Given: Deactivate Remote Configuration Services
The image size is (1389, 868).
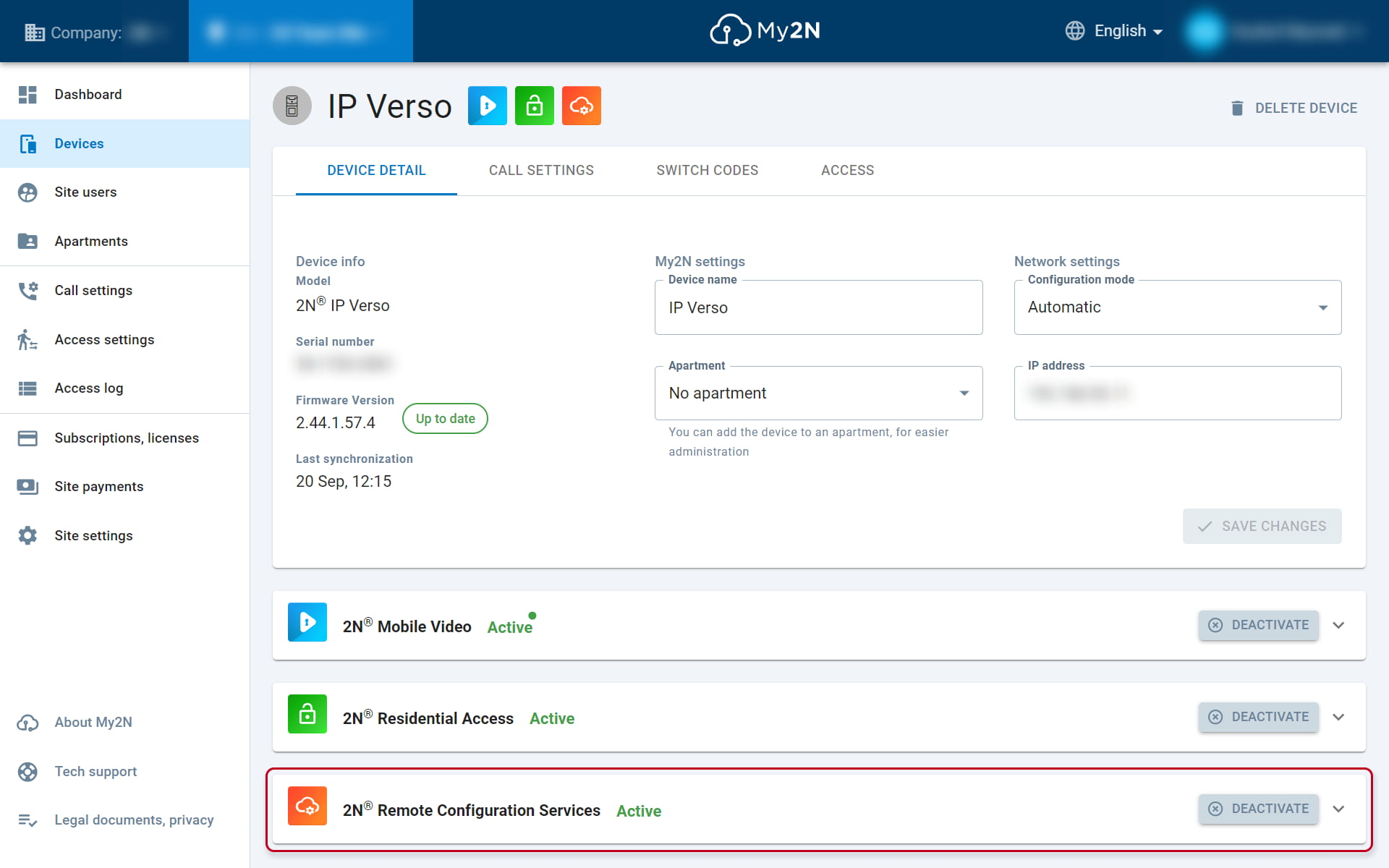Looking at the screenshot, I should [1258, 809].
